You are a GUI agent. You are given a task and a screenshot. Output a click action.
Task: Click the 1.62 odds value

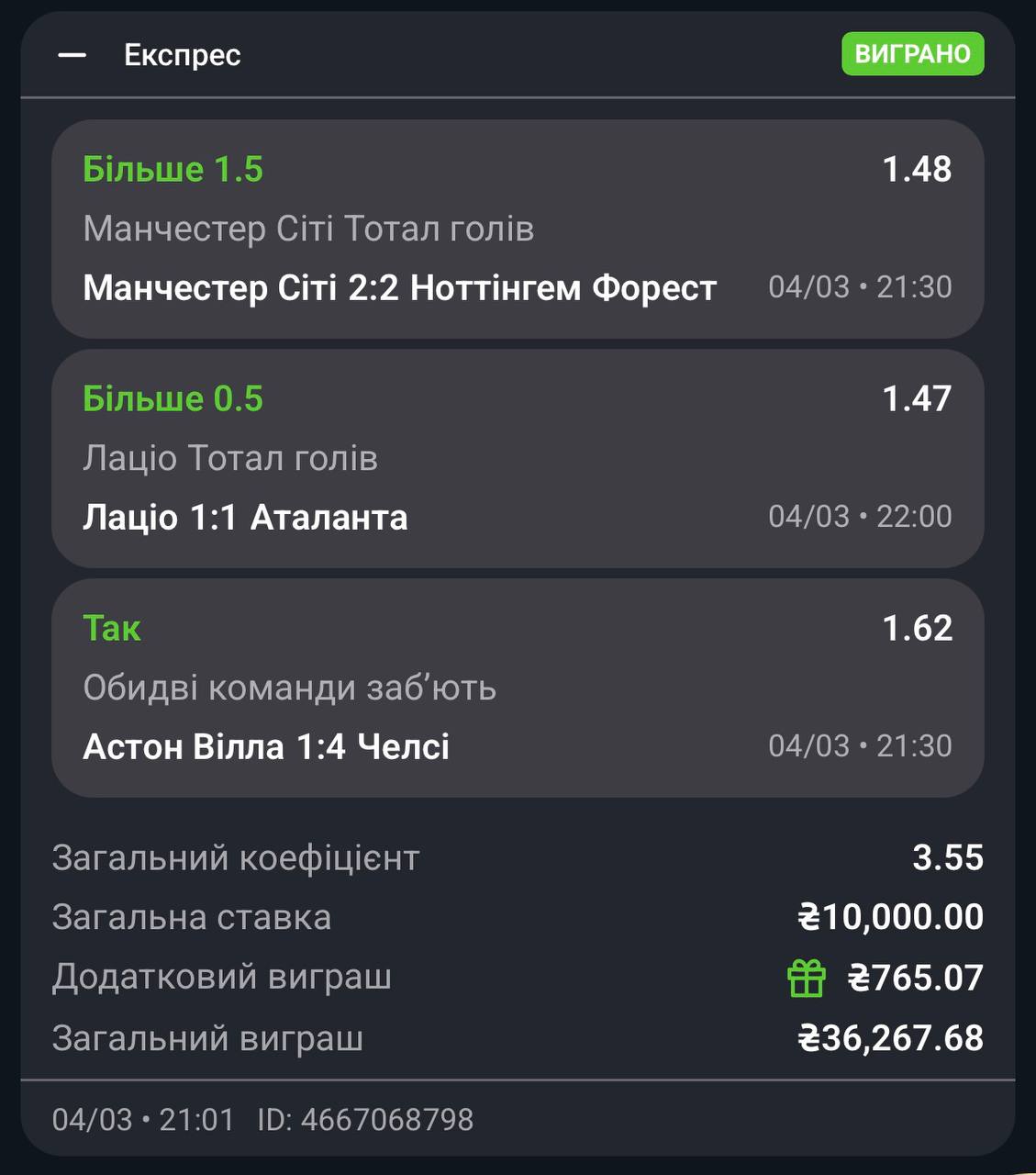(917, 629)
